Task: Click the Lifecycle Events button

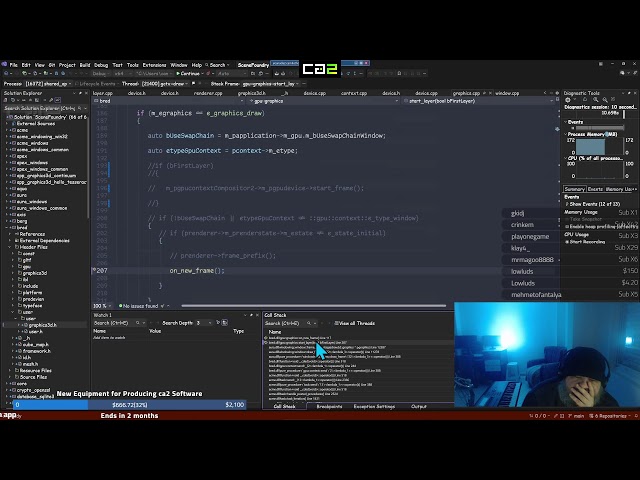Action: pos(95,84)
